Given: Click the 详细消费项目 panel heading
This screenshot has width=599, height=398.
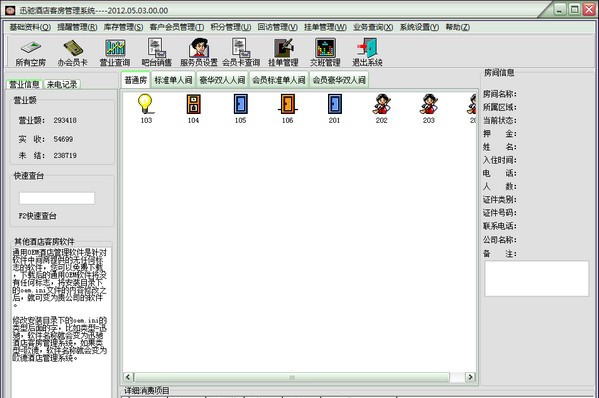Looking at the screenshot, I should point(147,390).
